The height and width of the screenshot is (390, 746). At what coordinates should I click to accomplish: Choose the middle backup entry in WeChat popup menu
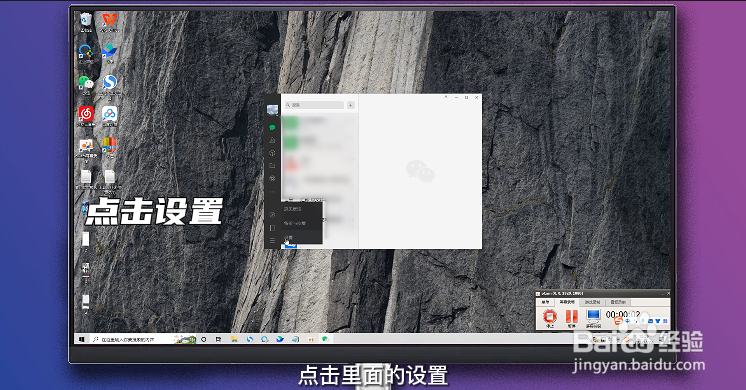pyautogui.click(x=302, y=223)
